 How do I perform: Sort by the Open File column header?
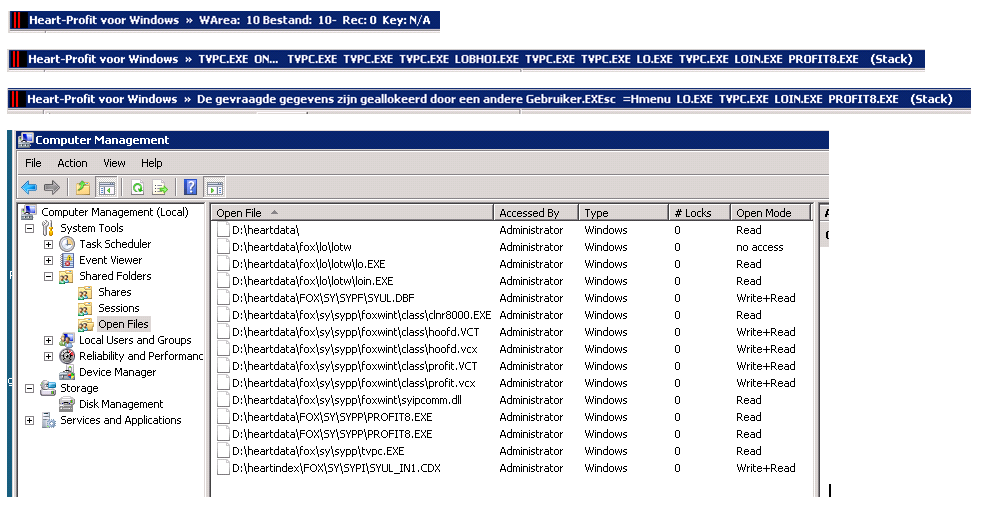tap(352, 213)
